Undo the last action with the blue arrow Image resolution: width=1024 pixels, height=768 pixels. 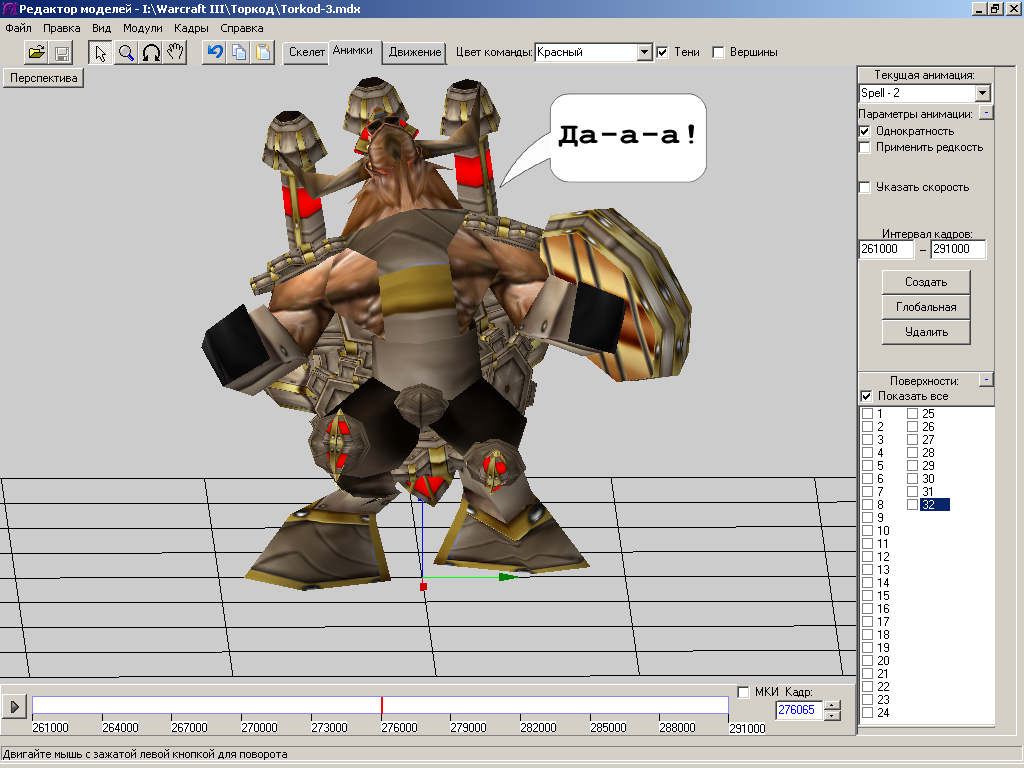point(214,52)
